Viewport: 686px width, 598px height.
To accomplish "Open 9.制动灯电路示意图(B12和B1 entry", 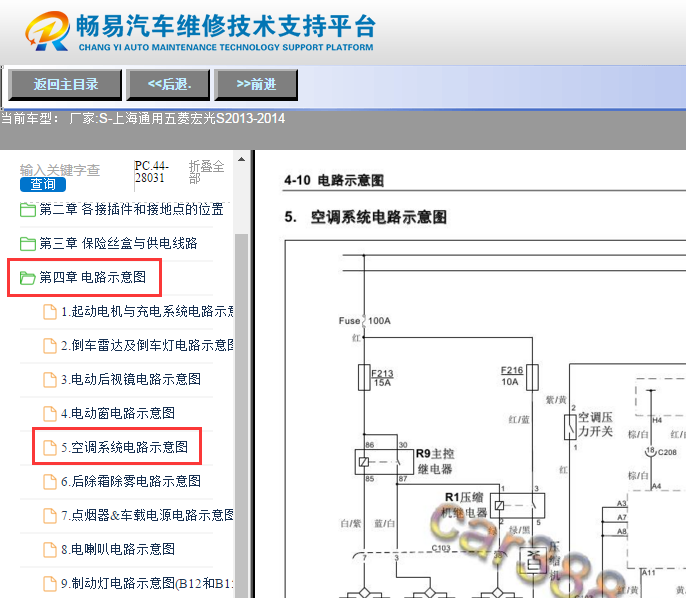I will point(147,583).
